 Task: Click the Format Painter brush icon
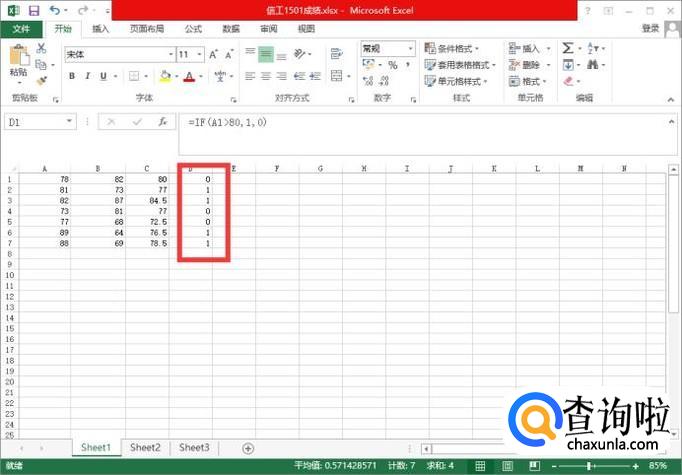pos(41,81)
